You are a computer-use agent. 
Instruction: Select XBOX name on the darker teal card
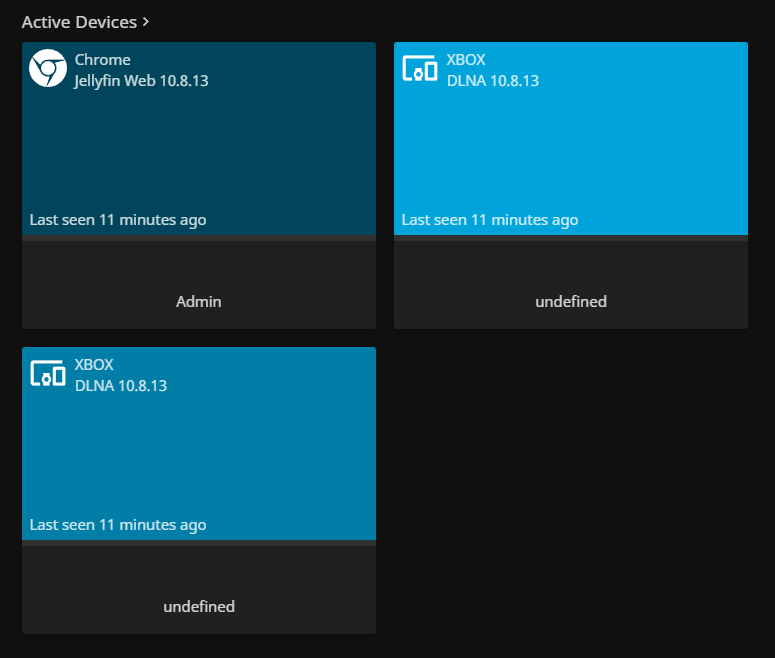(94, 365)
